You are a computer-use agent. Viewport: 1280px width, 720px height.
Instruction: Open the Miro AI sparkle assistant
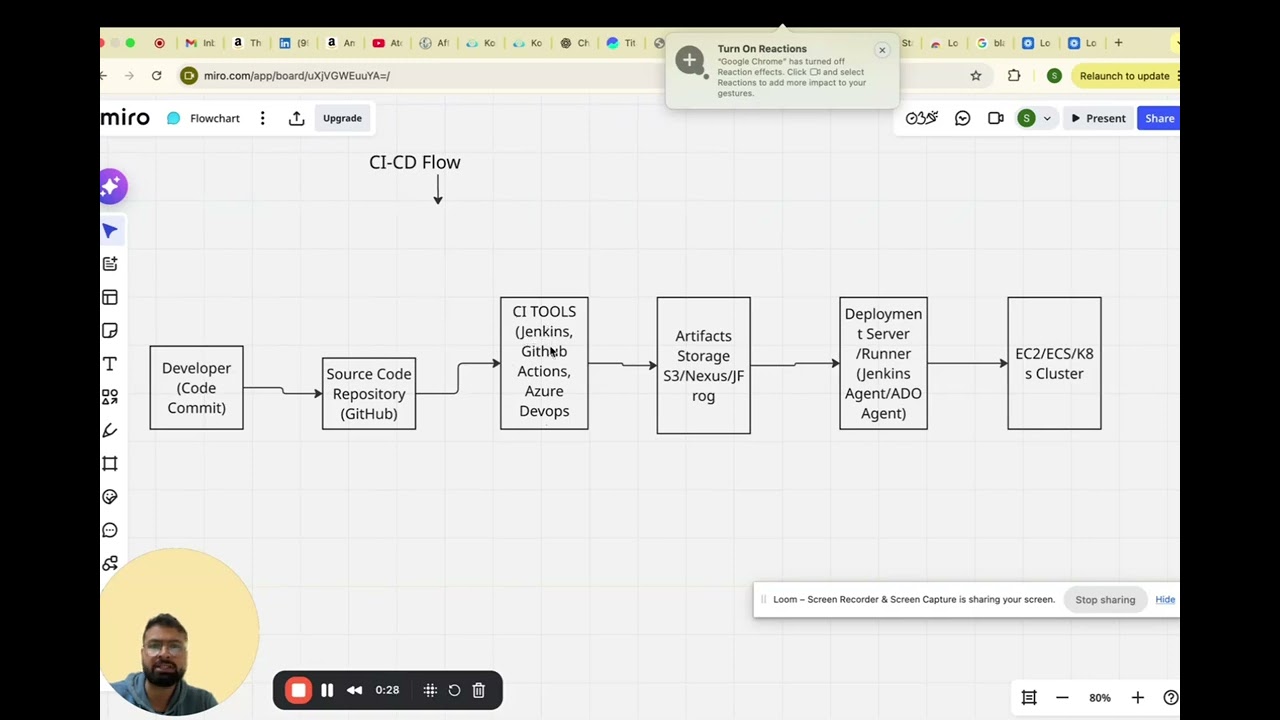pyautogui.click(x=112, y=186)
